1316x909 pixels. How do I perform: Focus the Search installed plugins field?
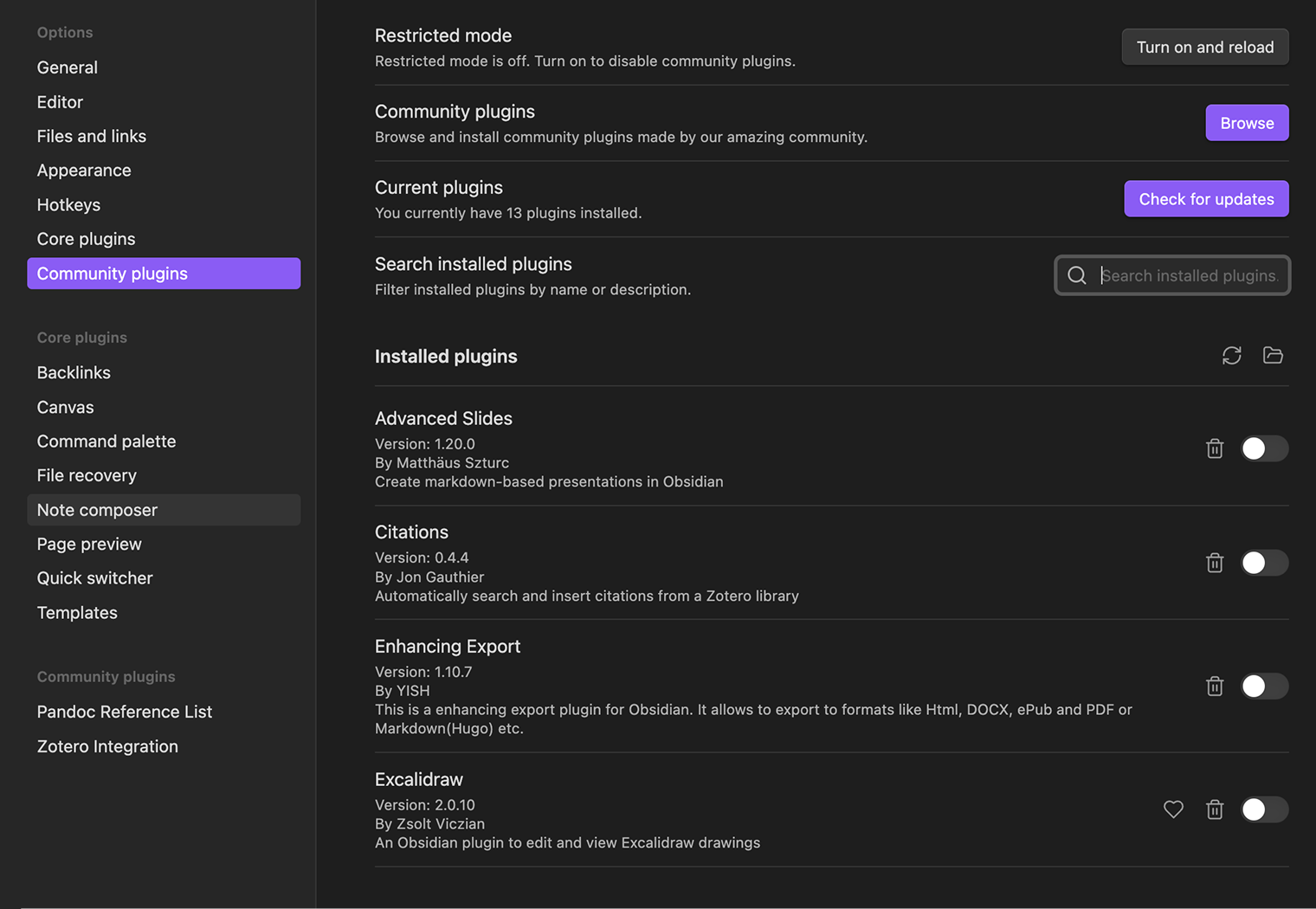(x=1189, y=275)
